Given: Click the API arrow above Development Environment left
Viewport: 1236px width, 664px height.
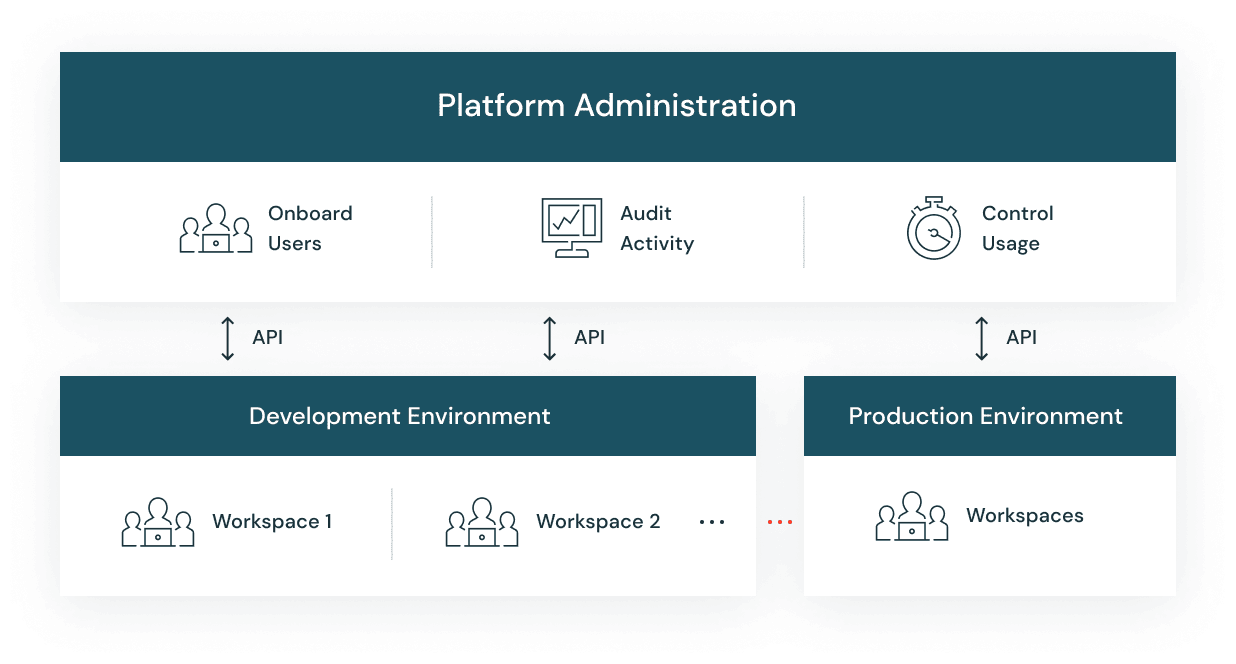Looking at the screenshot, I should (x=228, y=338).
